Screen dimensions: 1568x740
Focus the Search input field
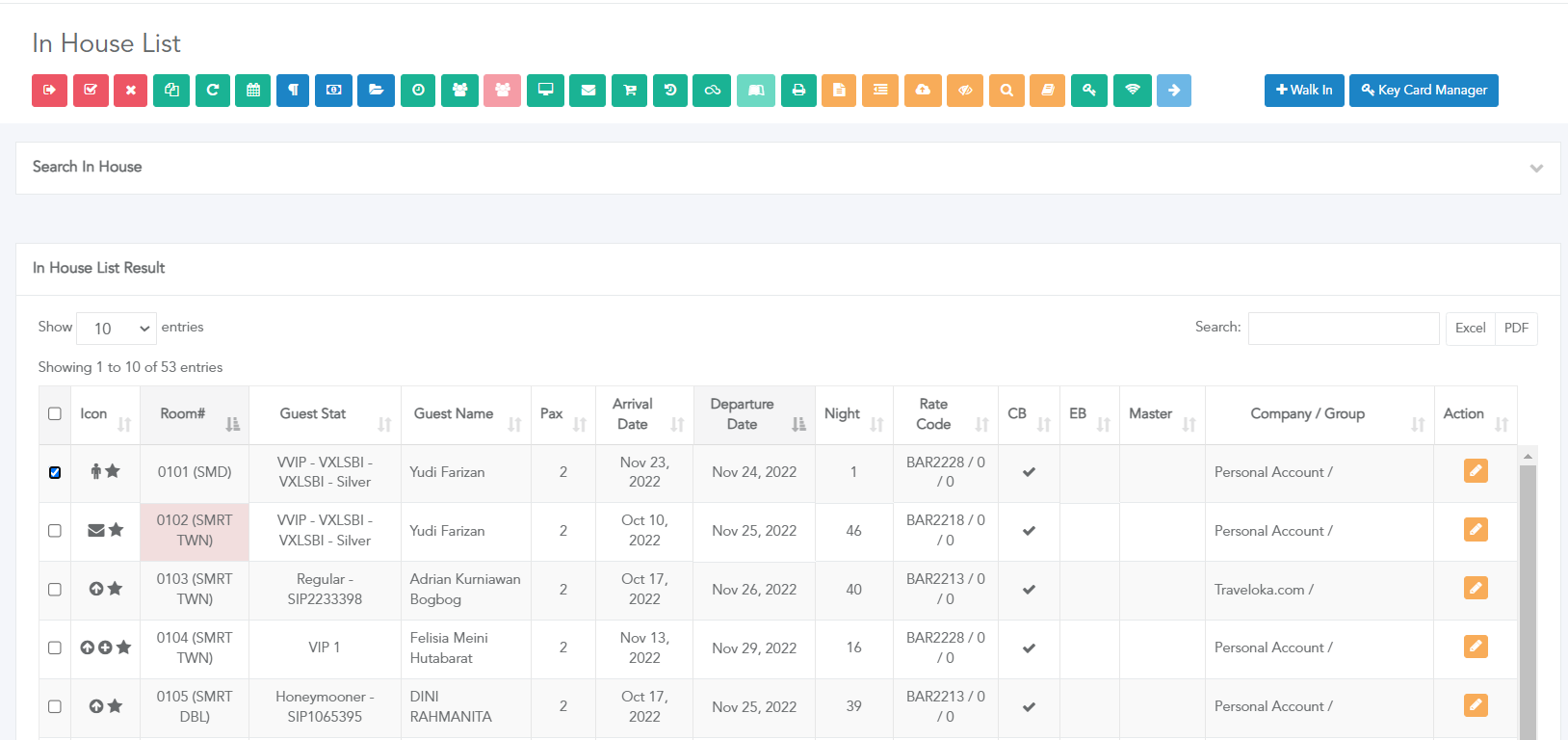pos(1344,329)
